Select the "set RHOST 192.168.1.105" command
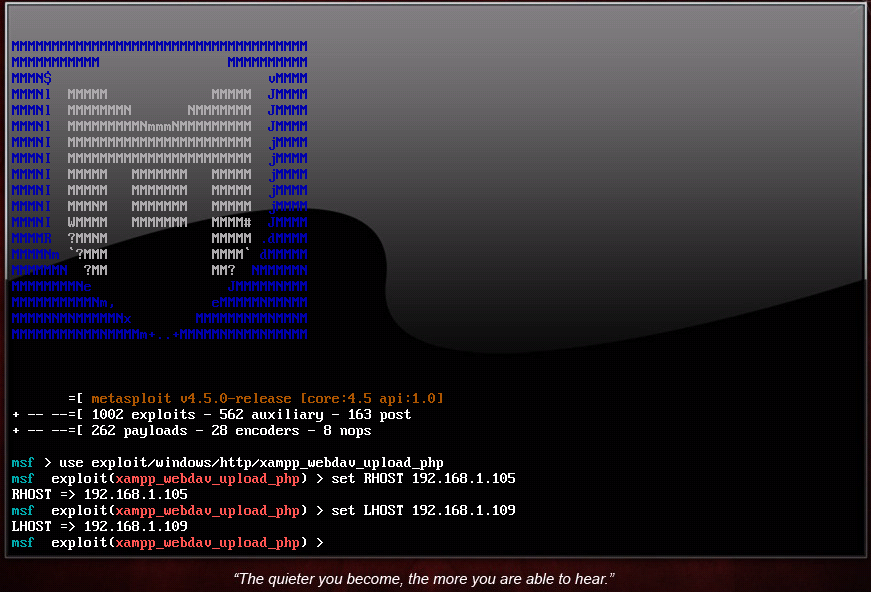 pos(423,479)
